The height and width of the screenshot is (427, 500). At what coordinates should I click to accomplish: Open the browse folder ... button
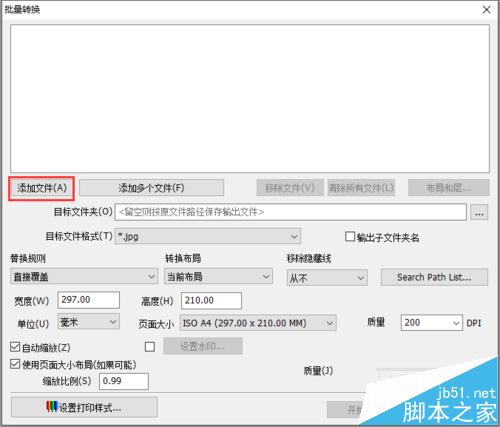point(479,212)
